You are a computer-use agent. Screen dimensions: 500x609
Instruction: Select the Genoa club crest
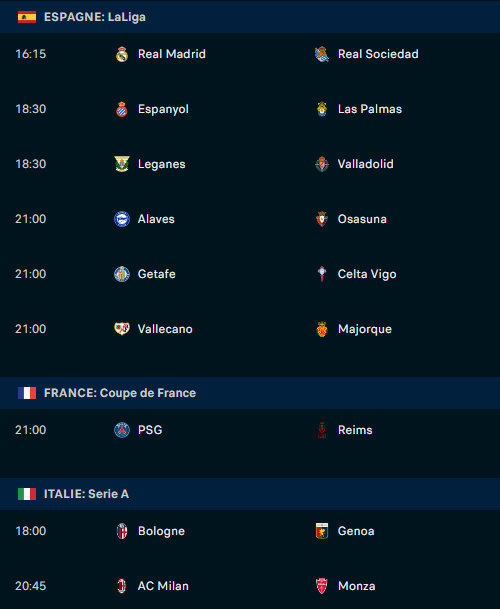pos(322,531)
